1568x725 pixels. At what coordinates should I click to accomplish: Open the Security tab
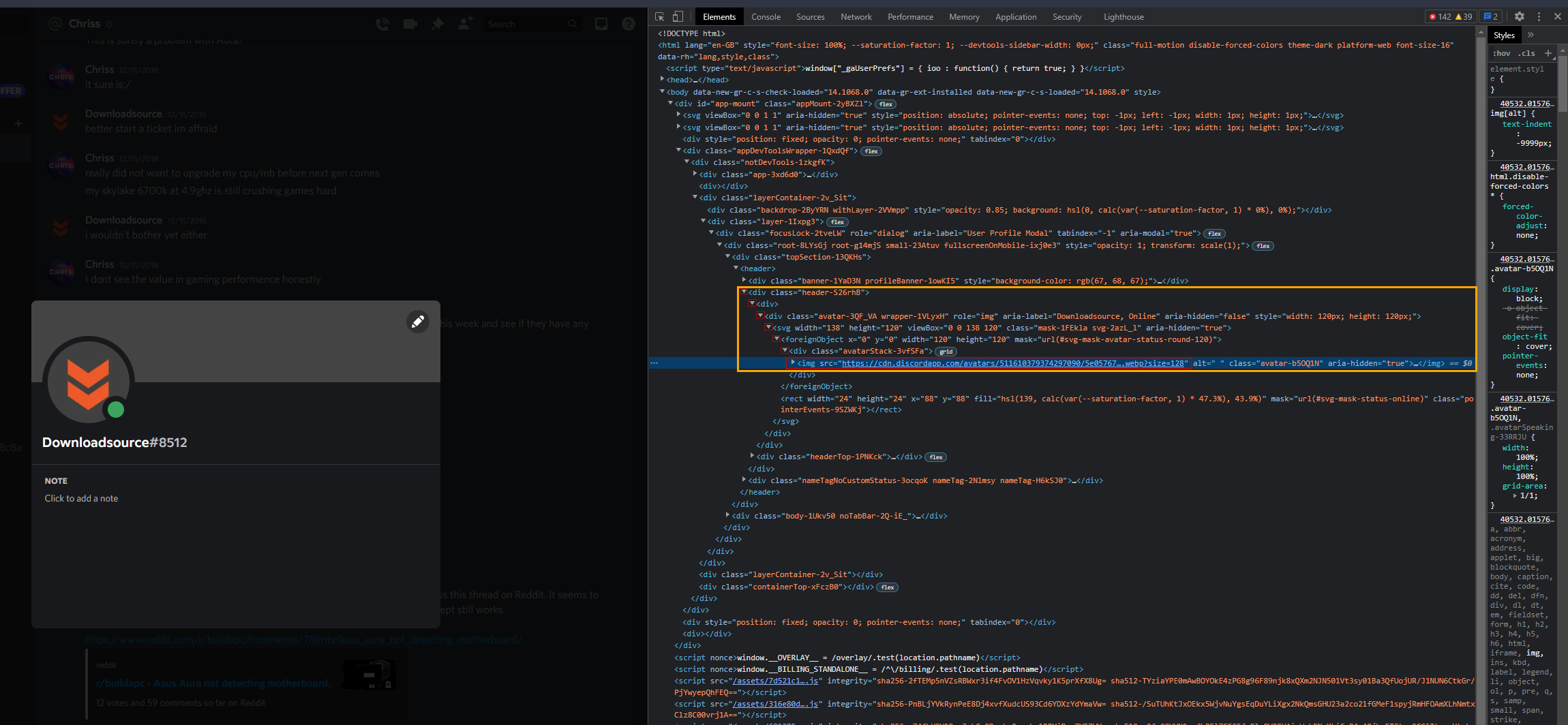[x=1067, y=17]
